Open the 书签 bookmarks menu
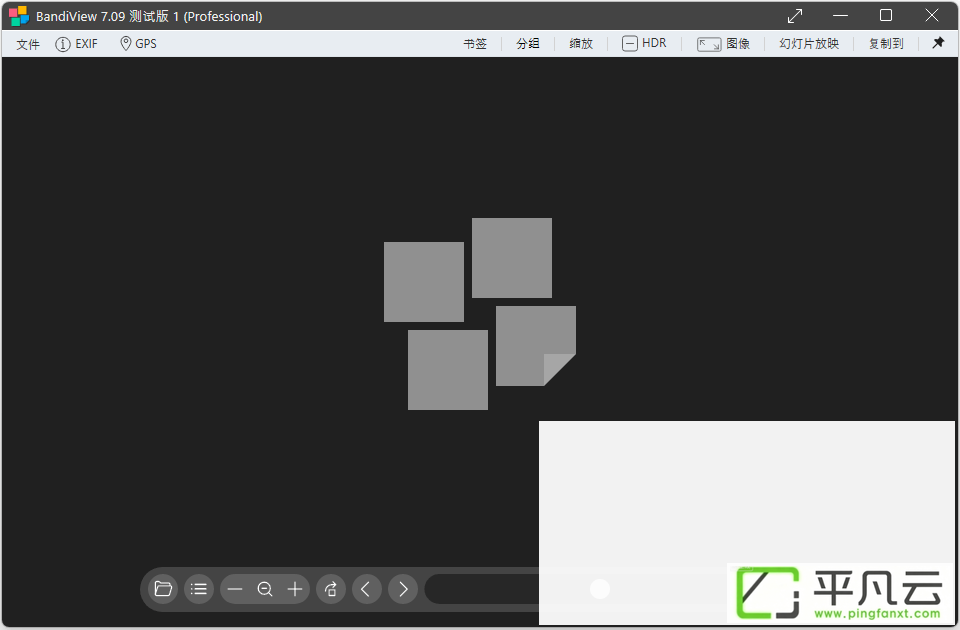 (475, 43)
